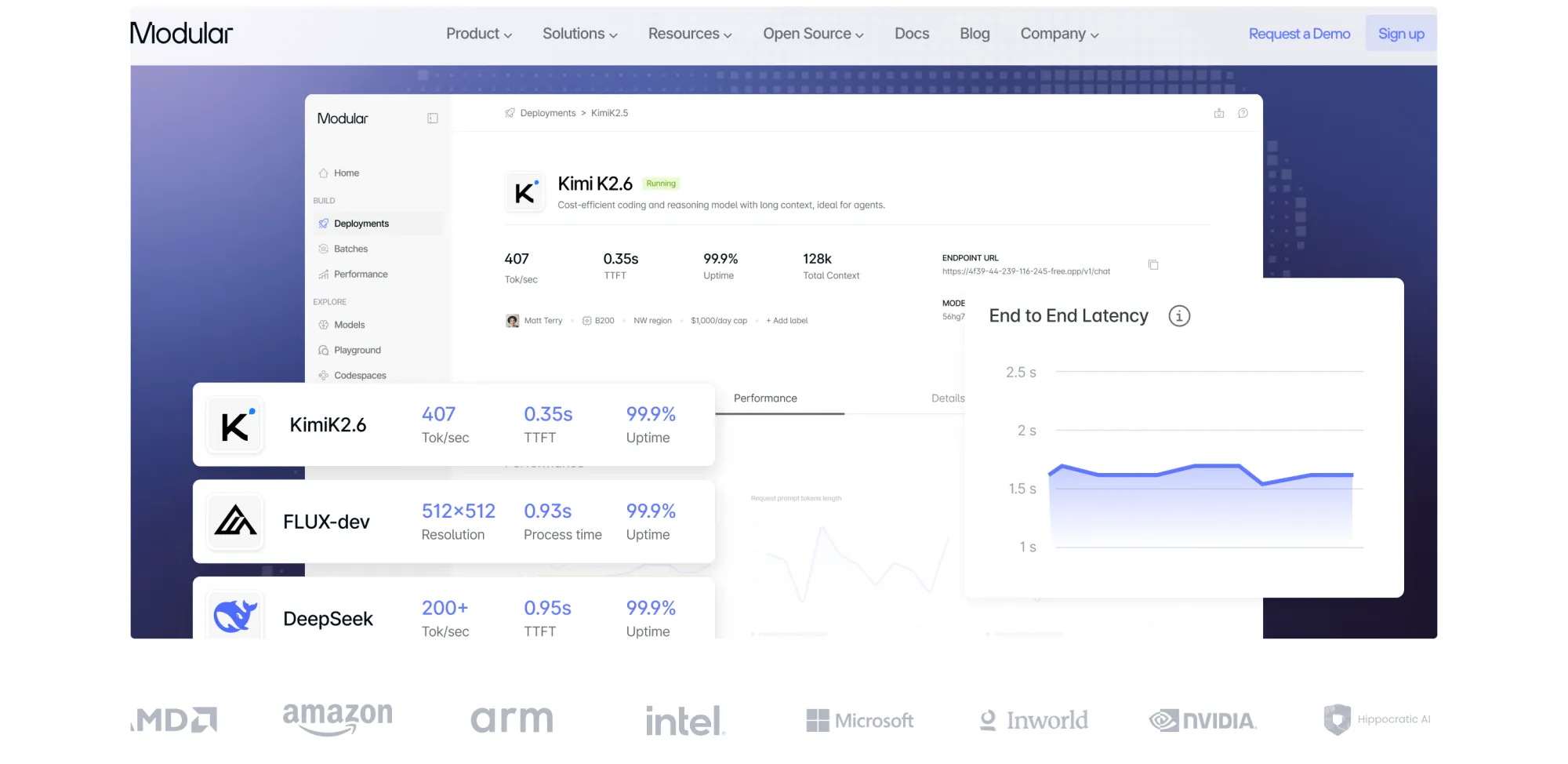Click the AMD logo
This screenshot has height=764, width=1568.
(x=174, y=720)
